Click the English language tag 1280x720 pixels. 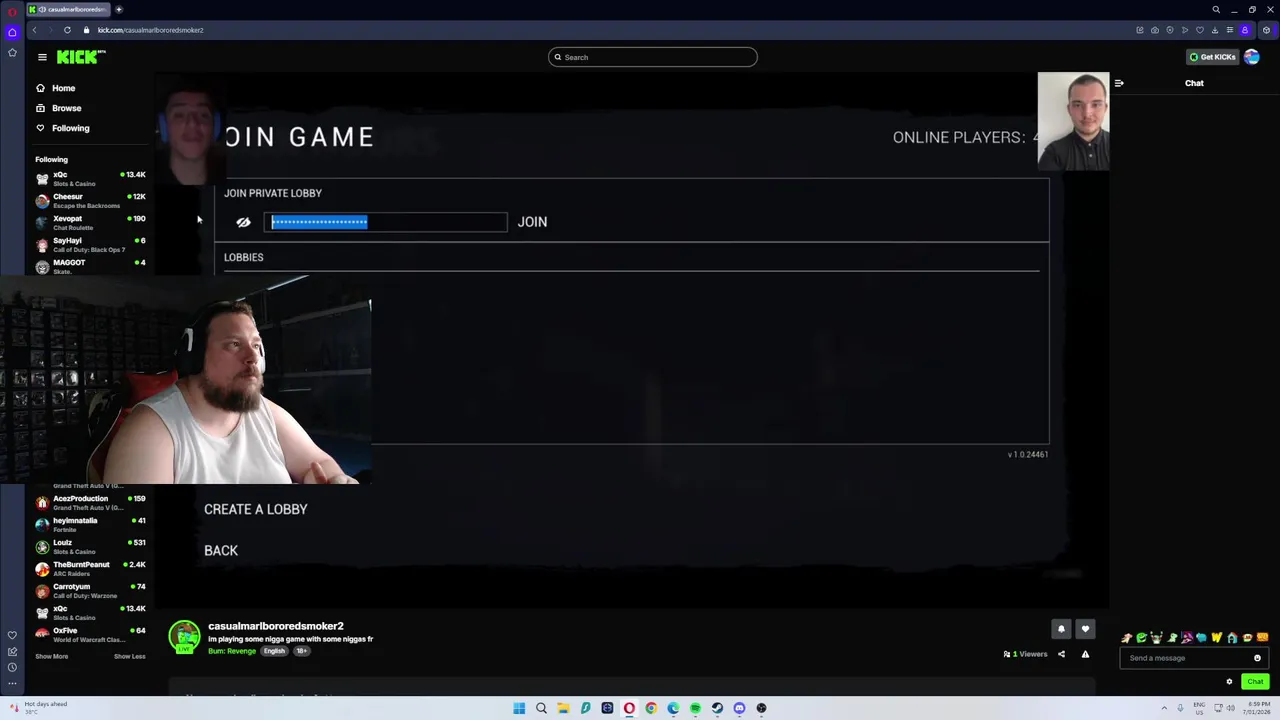coord(274,651)
